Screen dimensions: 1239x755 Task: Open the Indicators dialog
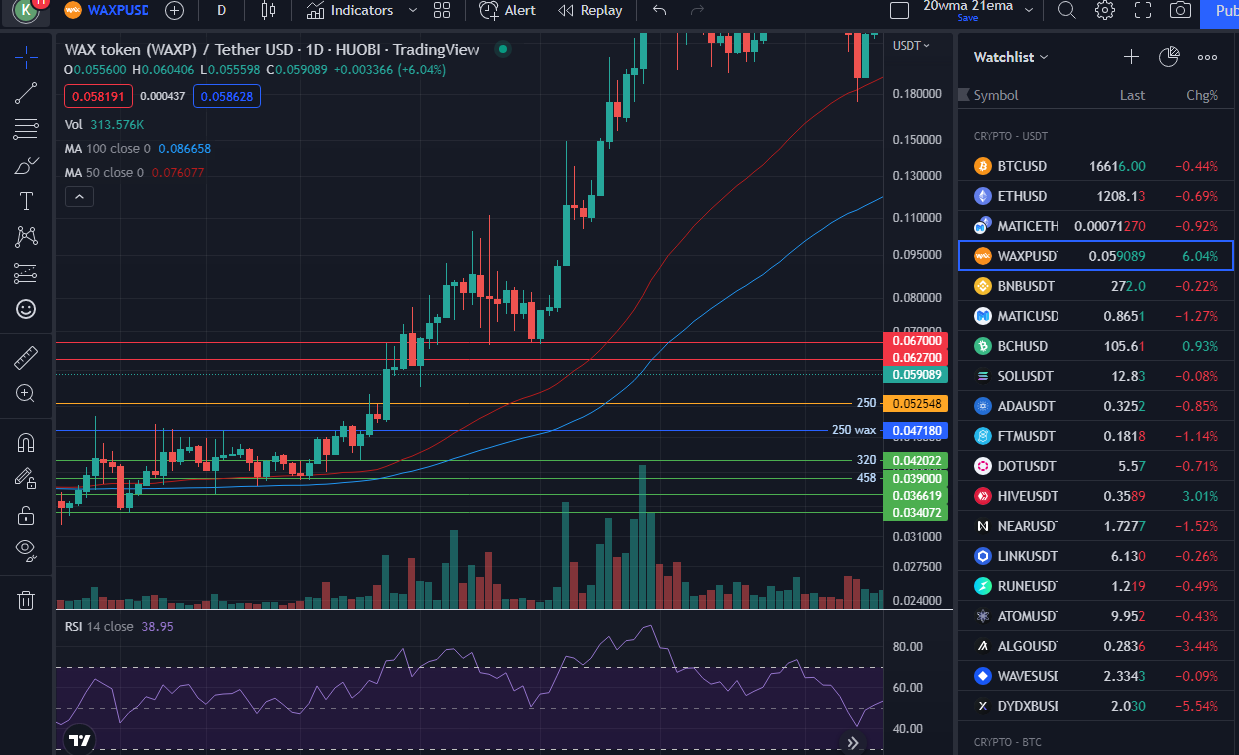350,10
